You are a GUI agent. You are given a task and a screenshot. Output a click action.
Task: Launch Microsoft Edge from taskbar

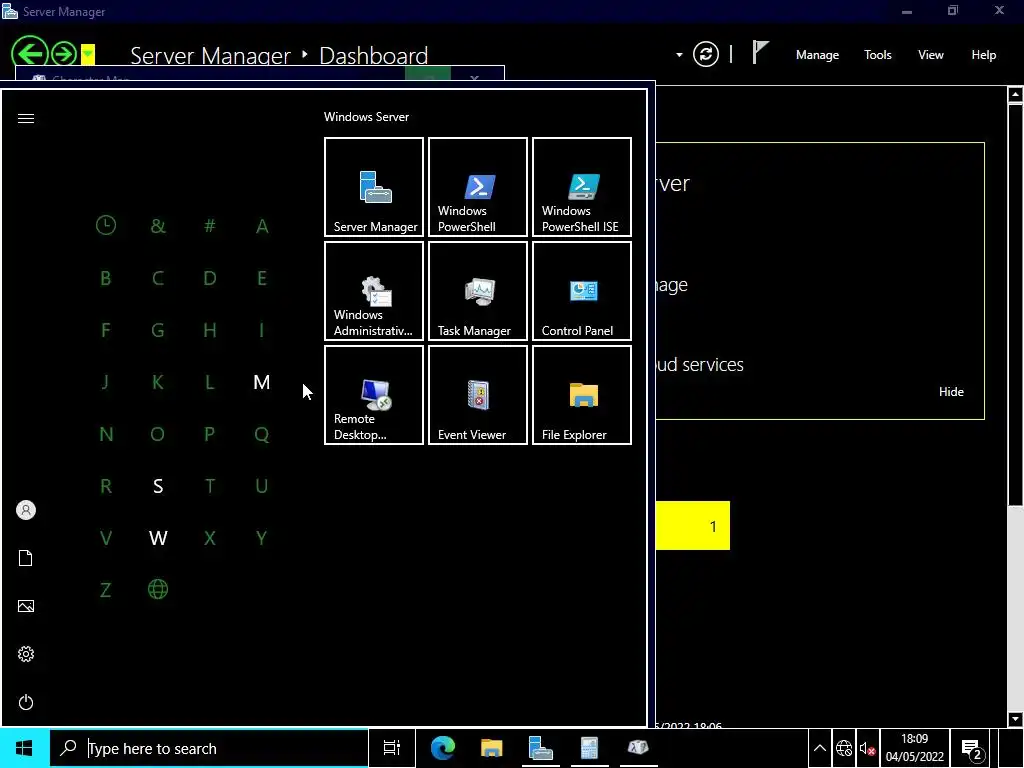(x=442, y=748)
